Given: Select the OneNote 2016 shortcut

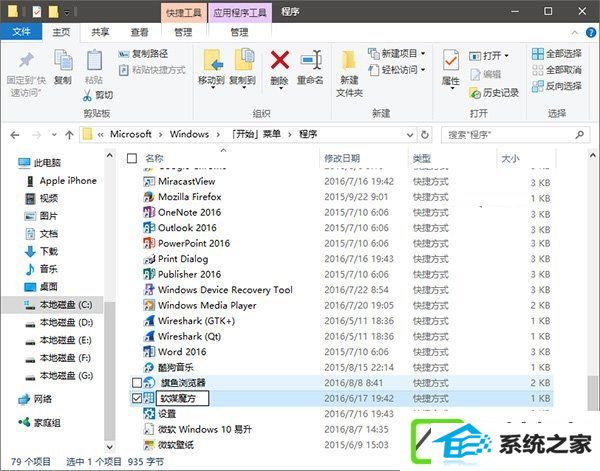Looking at the screenshot, I should tap(189, 212).
